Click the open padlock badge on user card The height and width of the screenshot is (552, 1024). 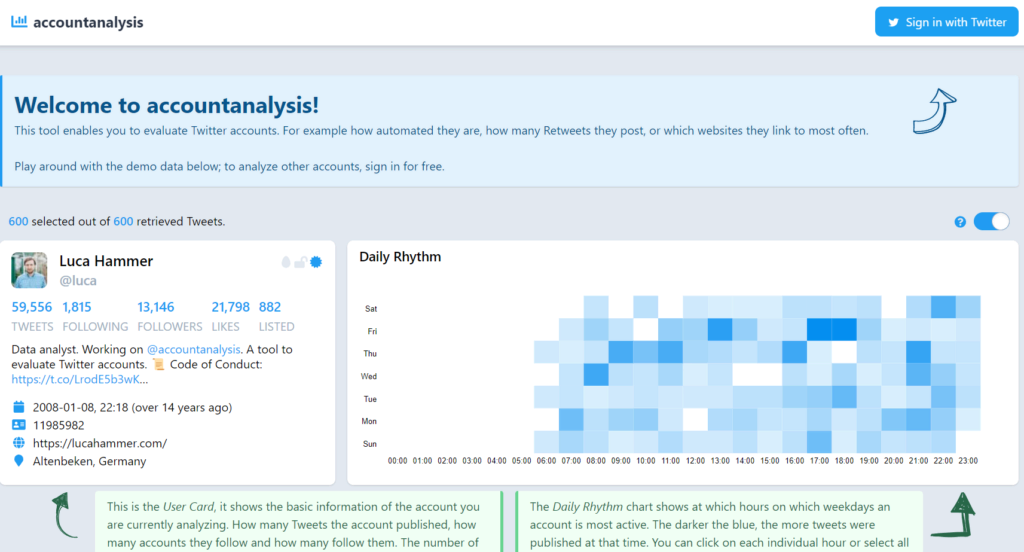(x=300, y=262)
